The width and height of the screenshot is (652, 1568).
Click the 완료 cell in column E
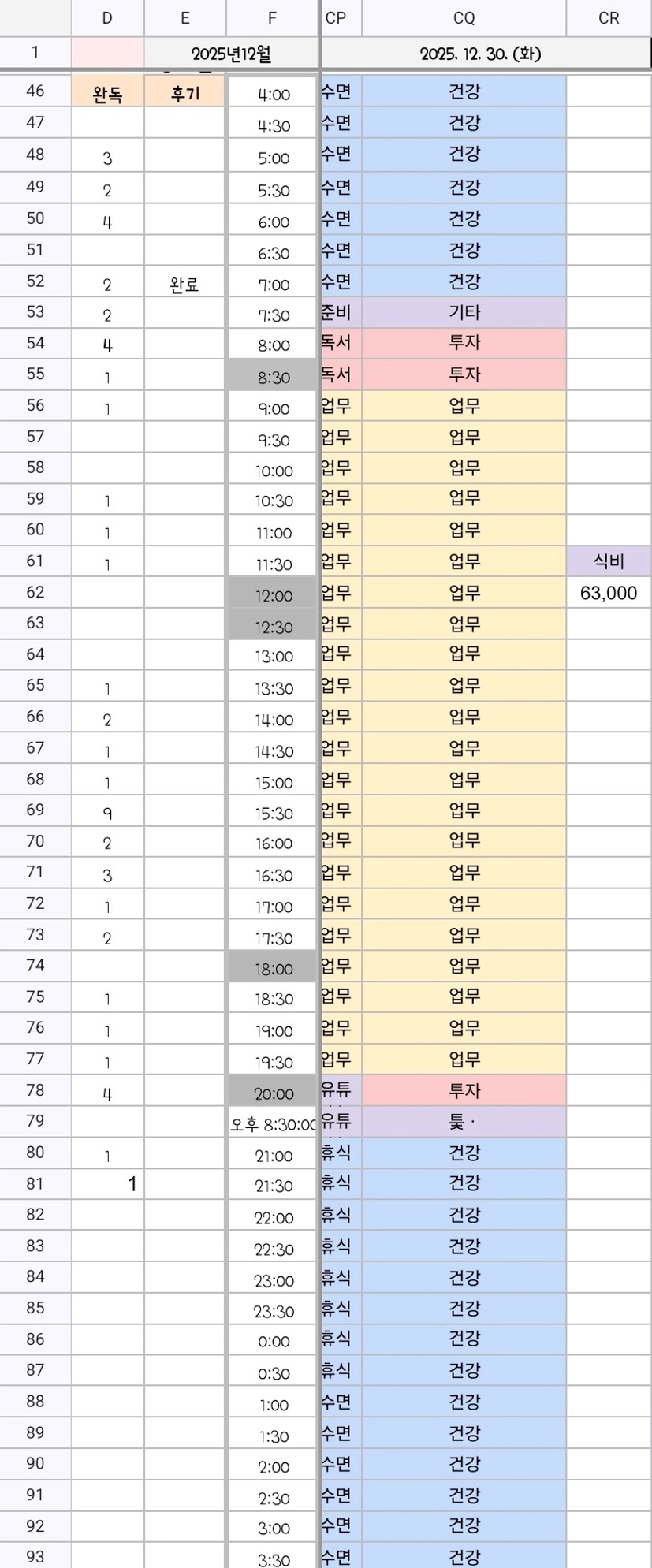pyautogui.click(x=184, y=285)
